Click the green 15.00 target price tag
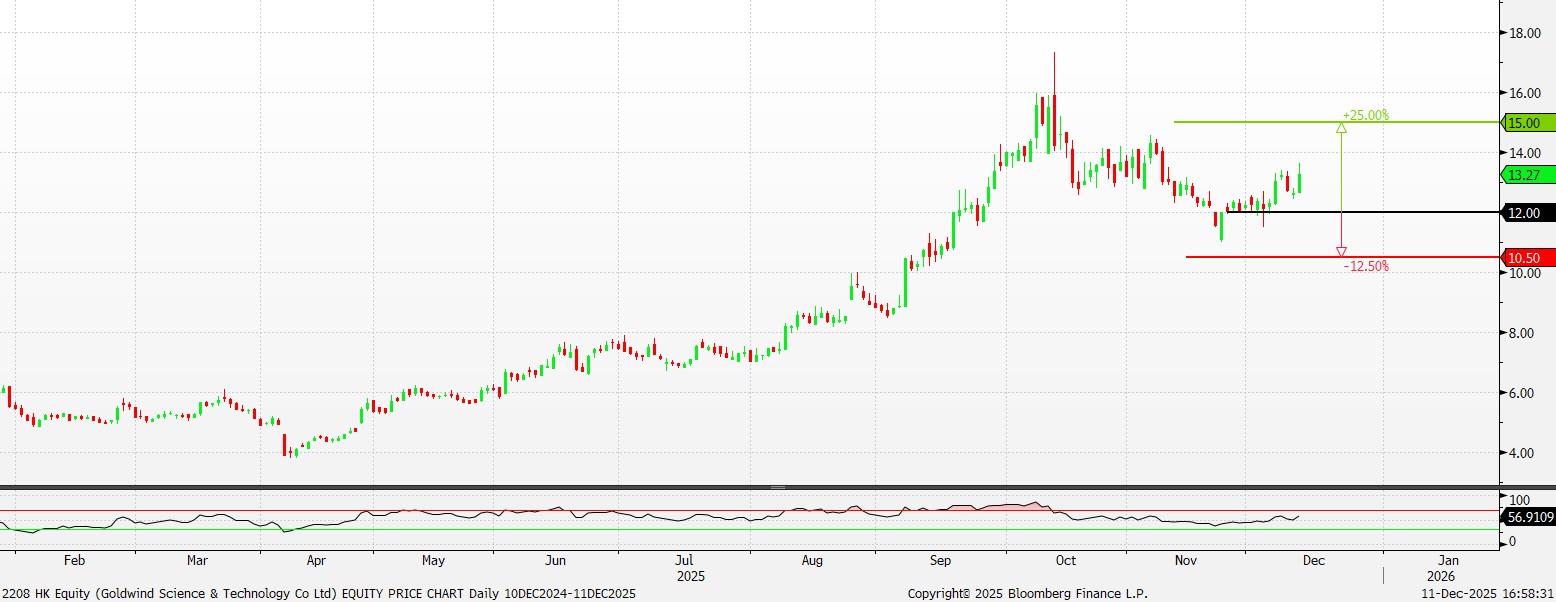The width and height of the screenshot is (1556, 602). pos(1530,123)
